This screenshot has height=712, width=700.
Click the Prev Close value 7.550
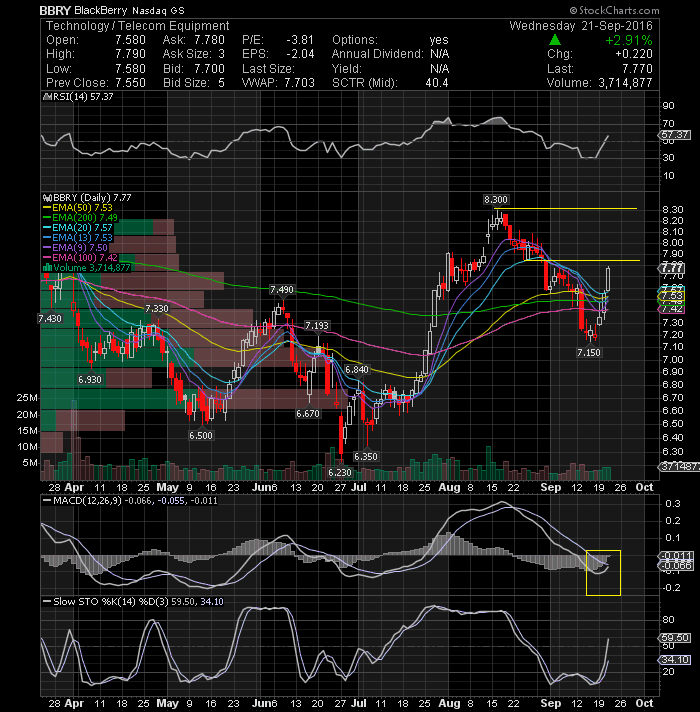[x=130, y=83]
